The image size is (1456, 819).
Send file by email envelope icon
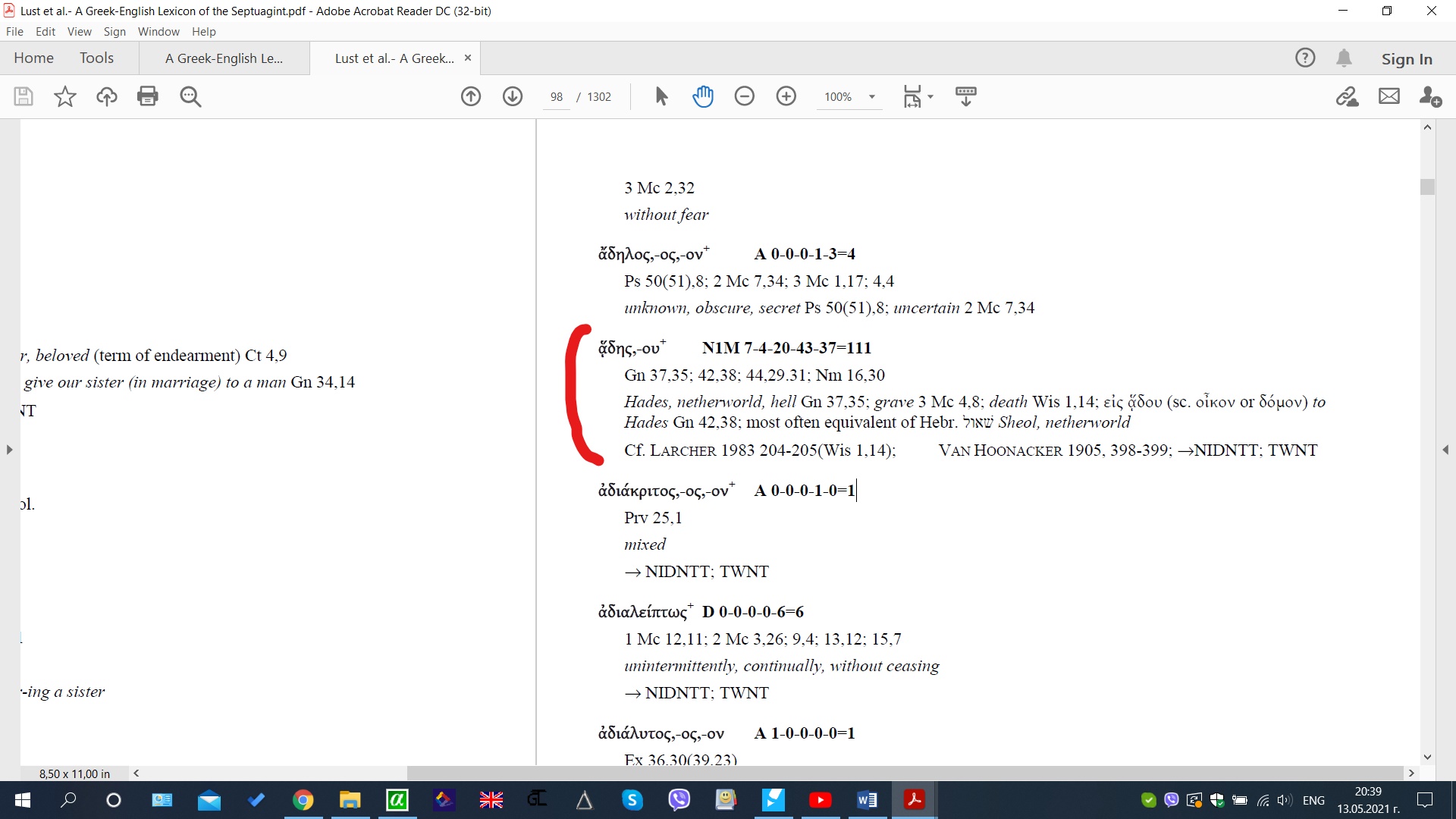(1389, 96)
